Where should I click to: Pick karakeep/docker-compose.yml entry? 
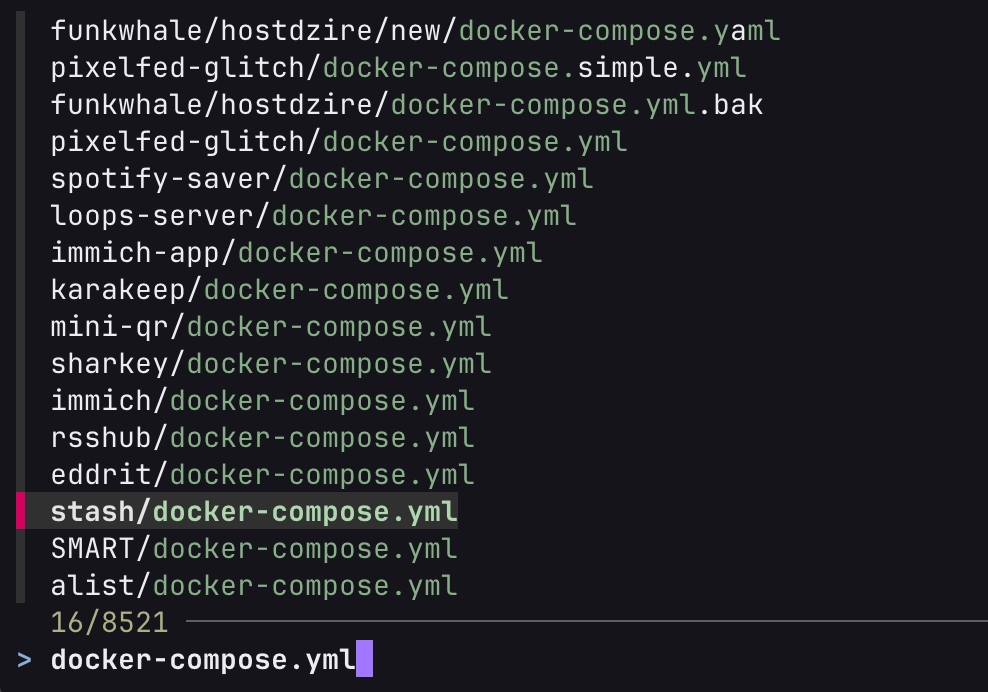279,290
